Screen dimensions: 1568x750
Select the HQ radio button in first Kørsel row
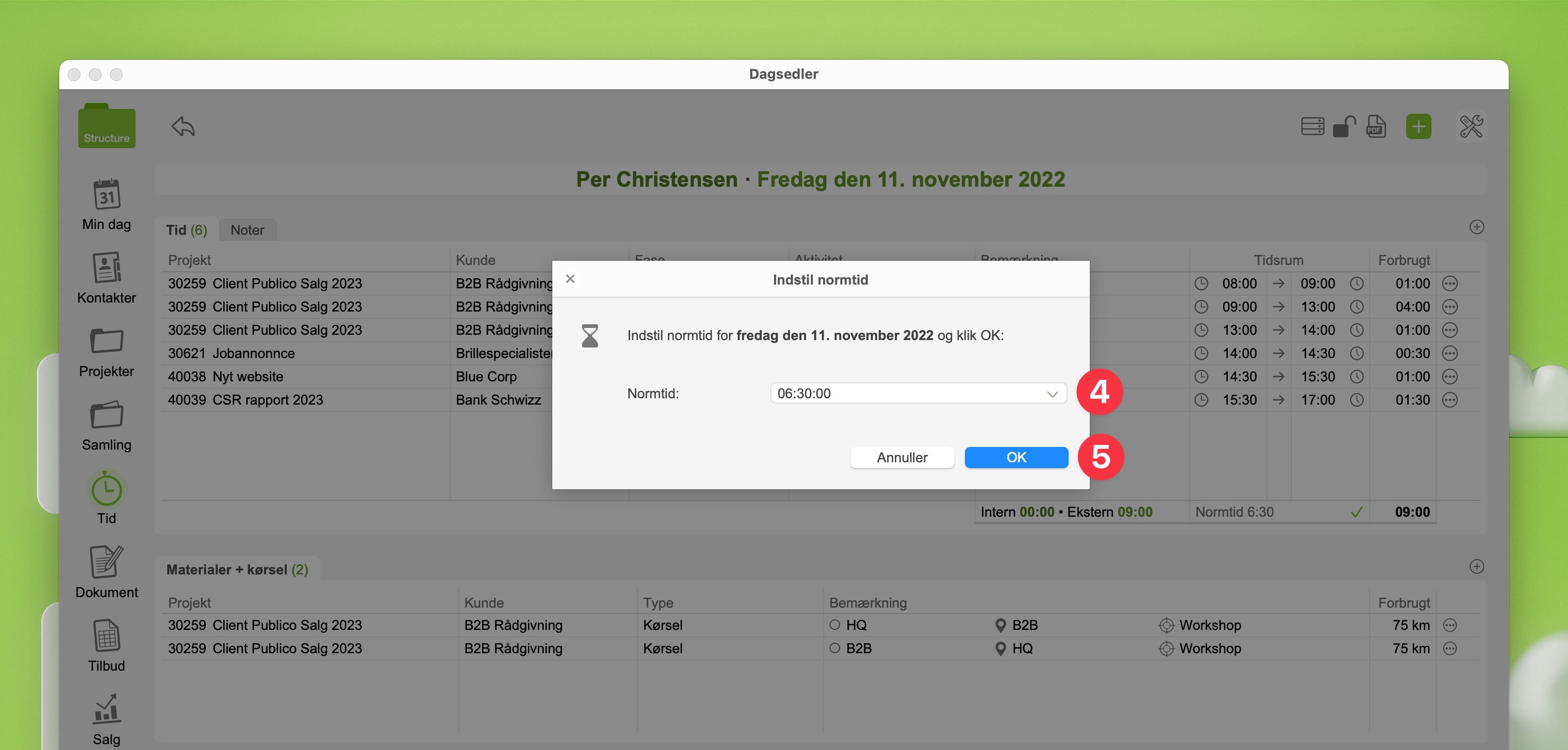[x=835, y=625]
